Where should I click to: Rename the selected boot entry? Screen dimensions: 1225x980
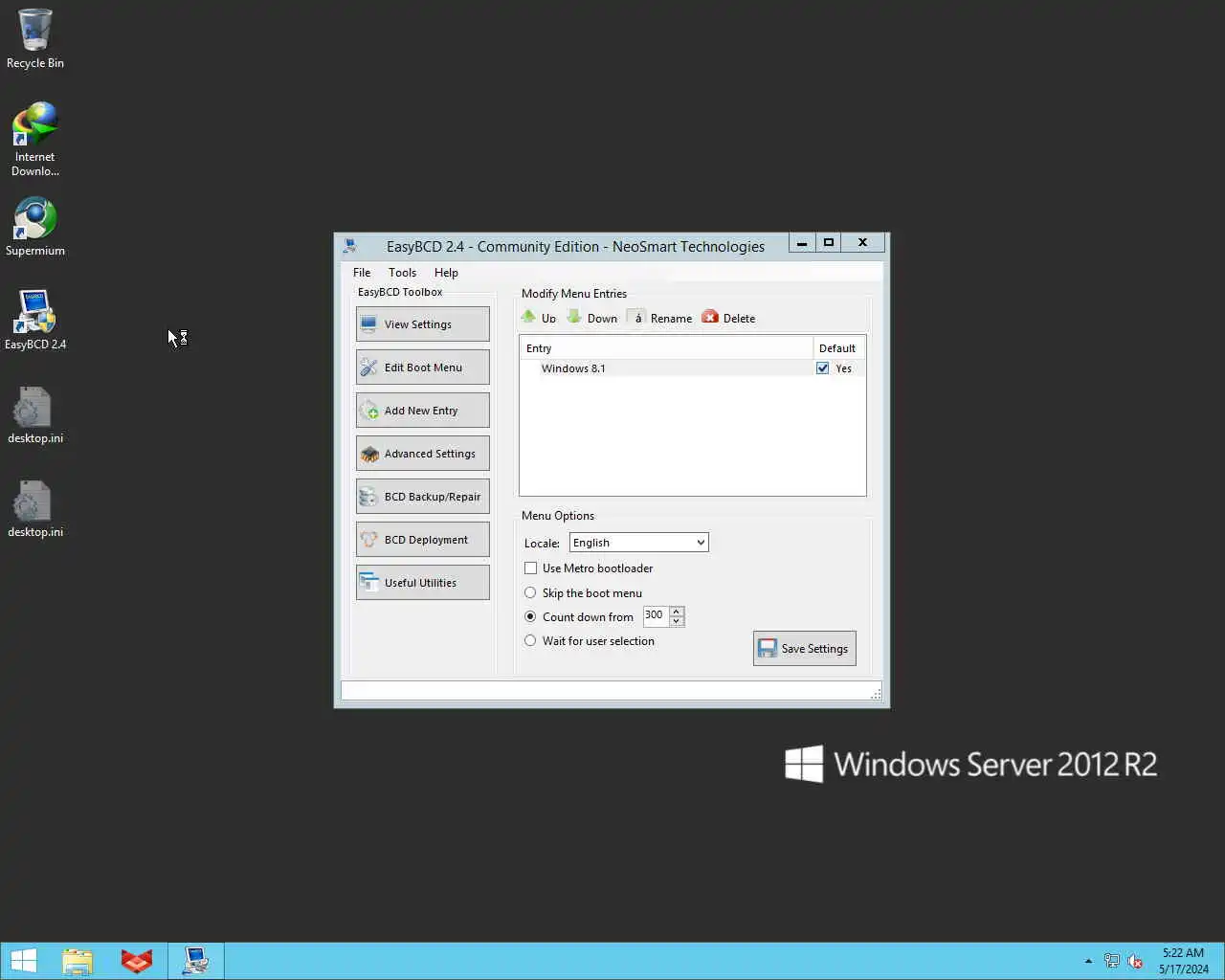point(660,318)
